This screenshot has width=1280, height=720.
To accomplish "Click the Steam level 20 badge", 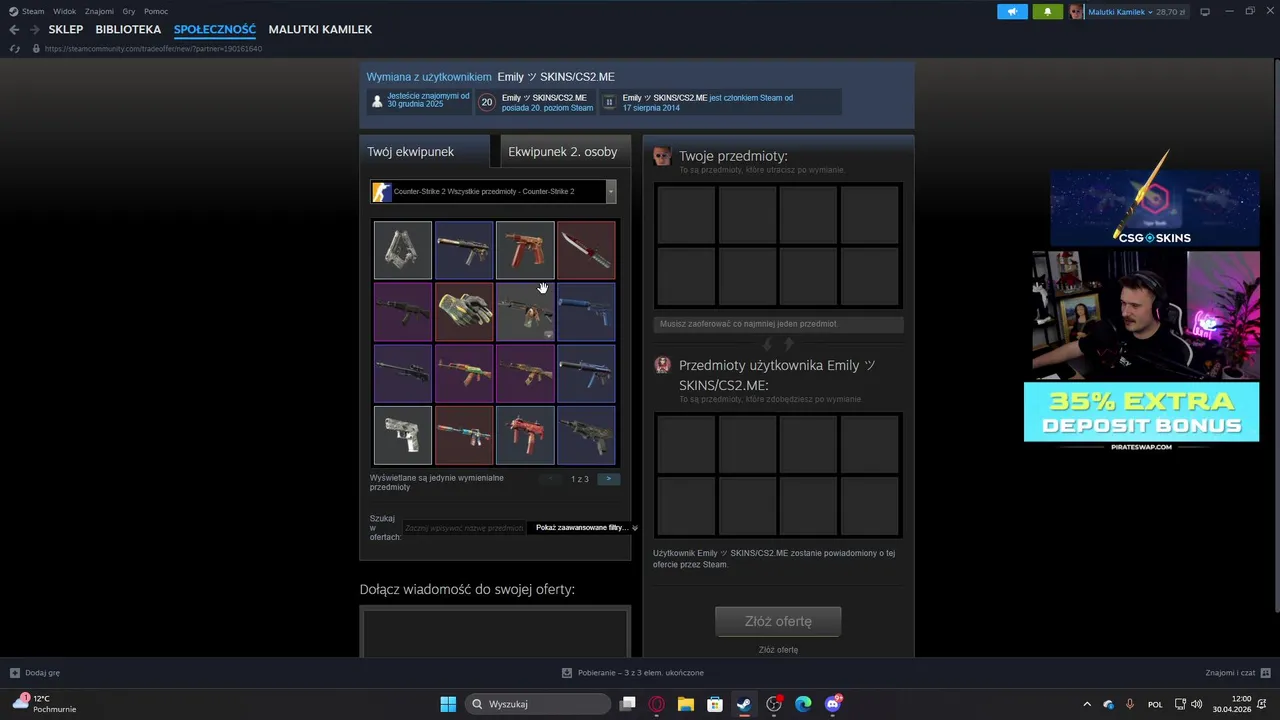I will [x=487, y=102].
